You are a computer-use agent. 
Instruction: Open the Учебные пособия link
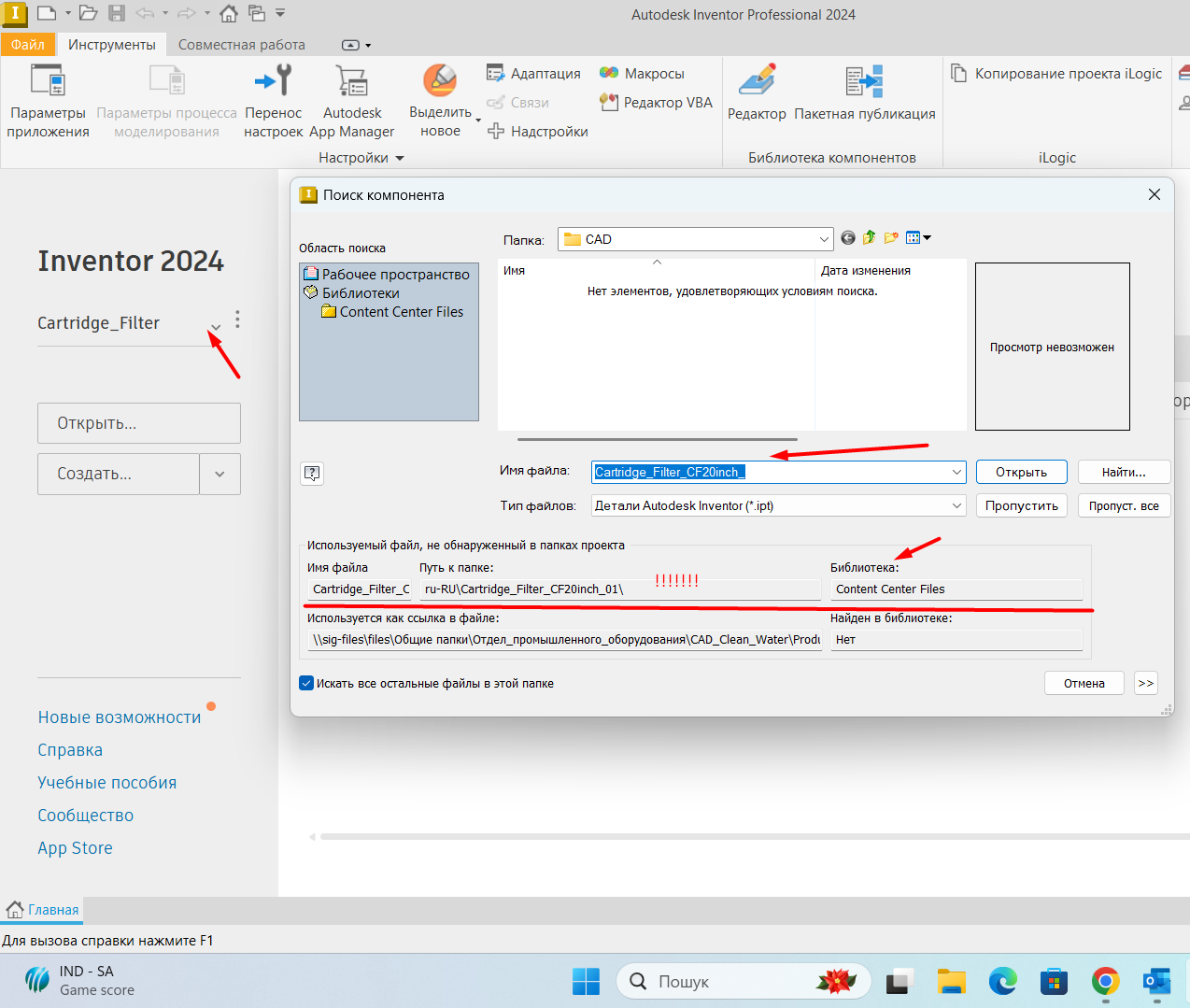[107, 783]
